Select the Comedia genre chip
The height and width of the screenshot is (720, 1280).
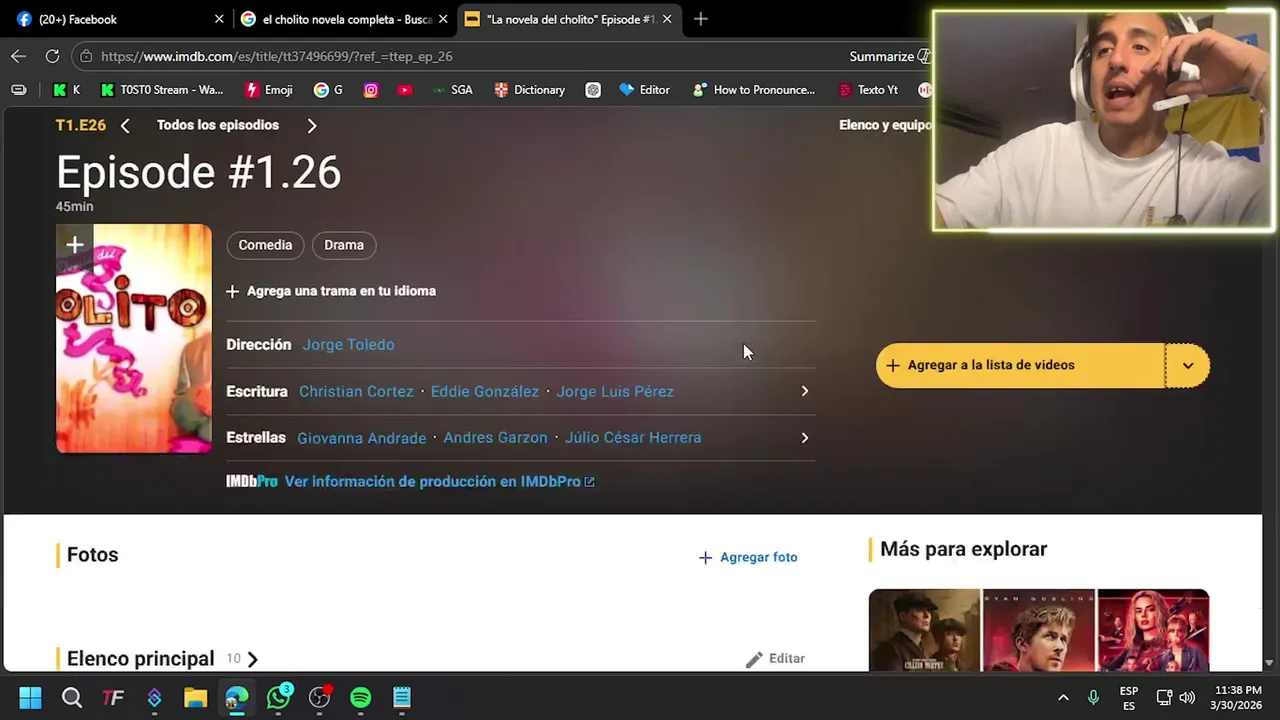pyautogui.click(x=265, y=245)
